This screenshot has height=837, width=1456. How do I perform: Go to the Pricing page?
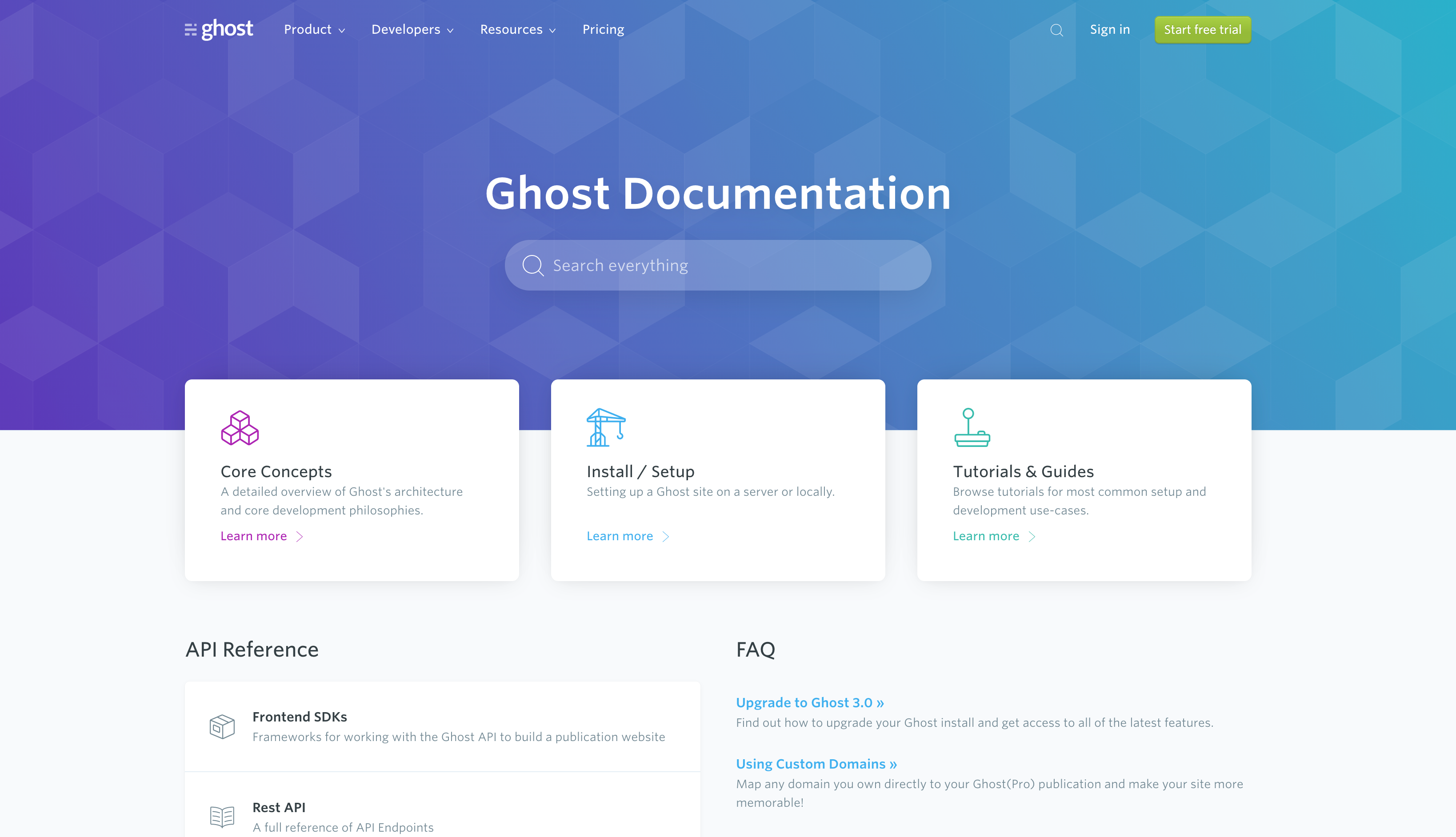point(603,29)
